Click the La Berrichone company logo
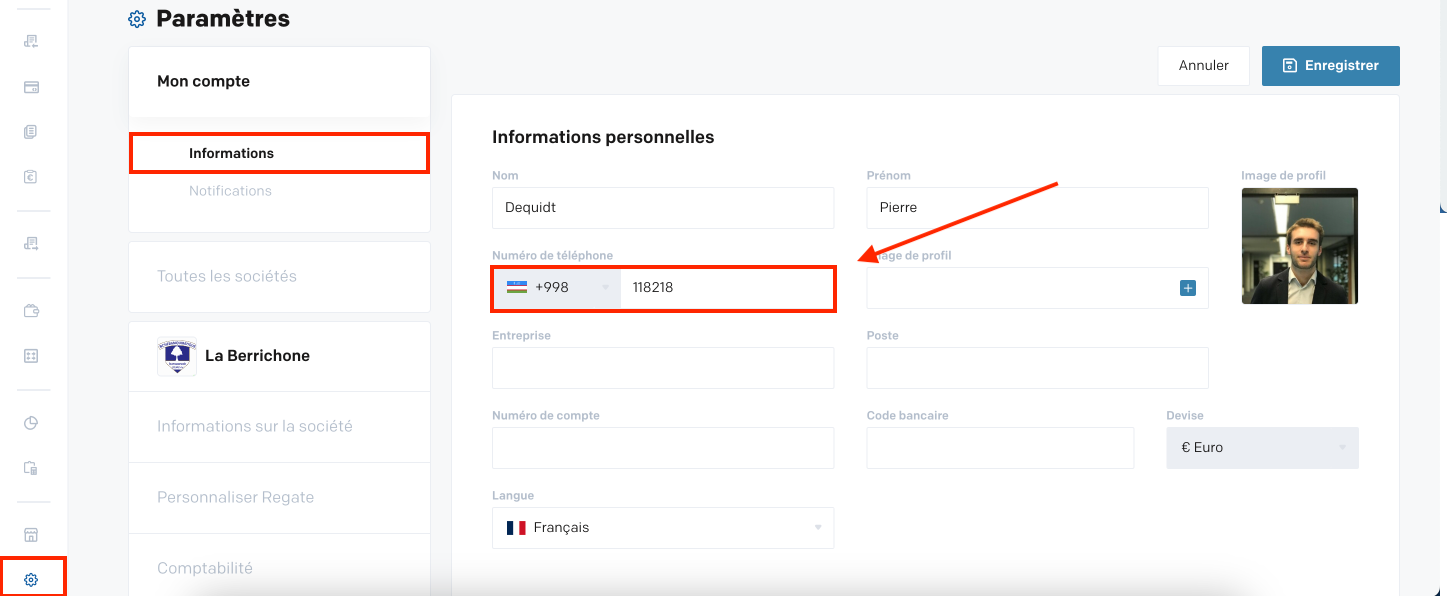This screenshot has width=1447, height=596. [177, 356]
